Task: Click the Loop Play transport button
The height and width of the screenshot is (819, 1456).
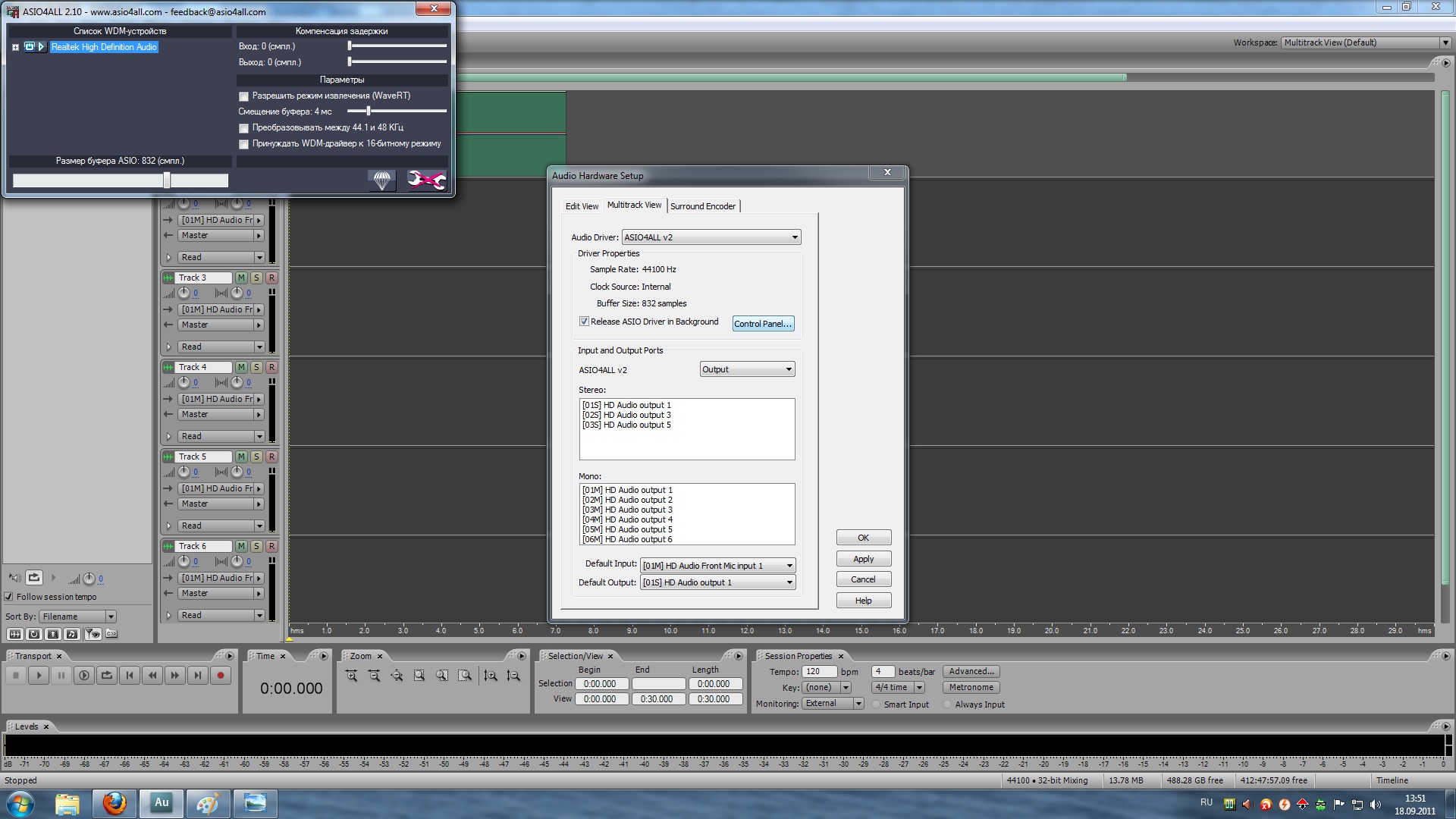Action: (x=107, y=675)
